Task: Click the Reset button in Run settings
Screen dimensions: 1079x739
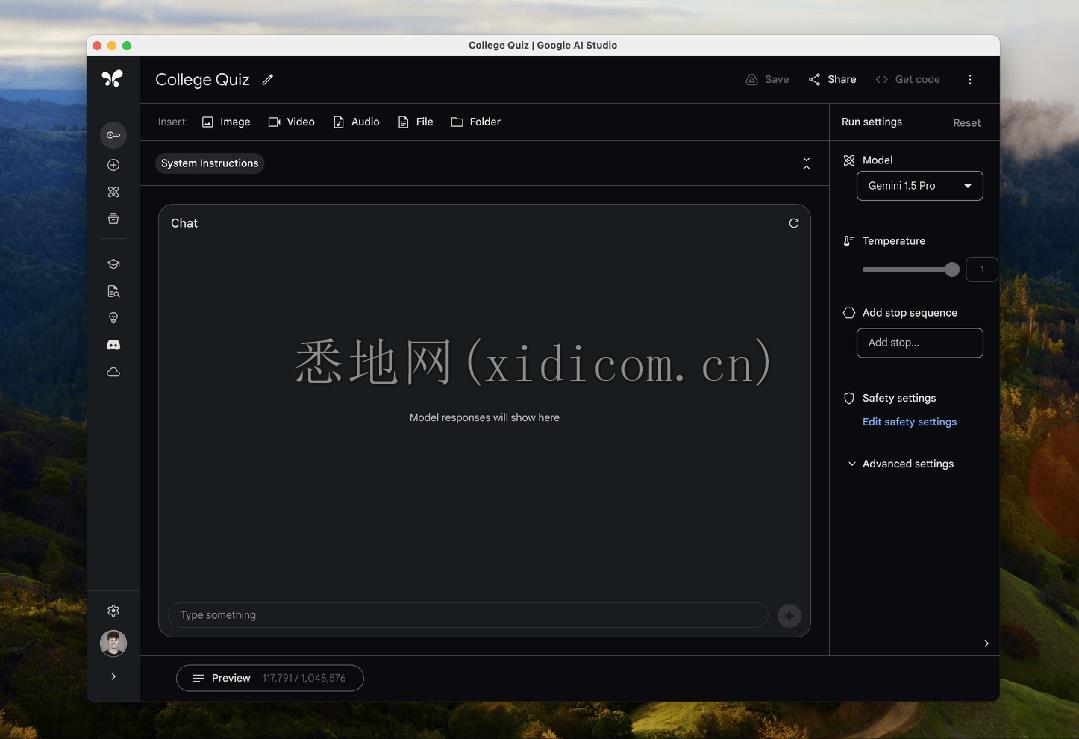Action: tap(966, 122)
